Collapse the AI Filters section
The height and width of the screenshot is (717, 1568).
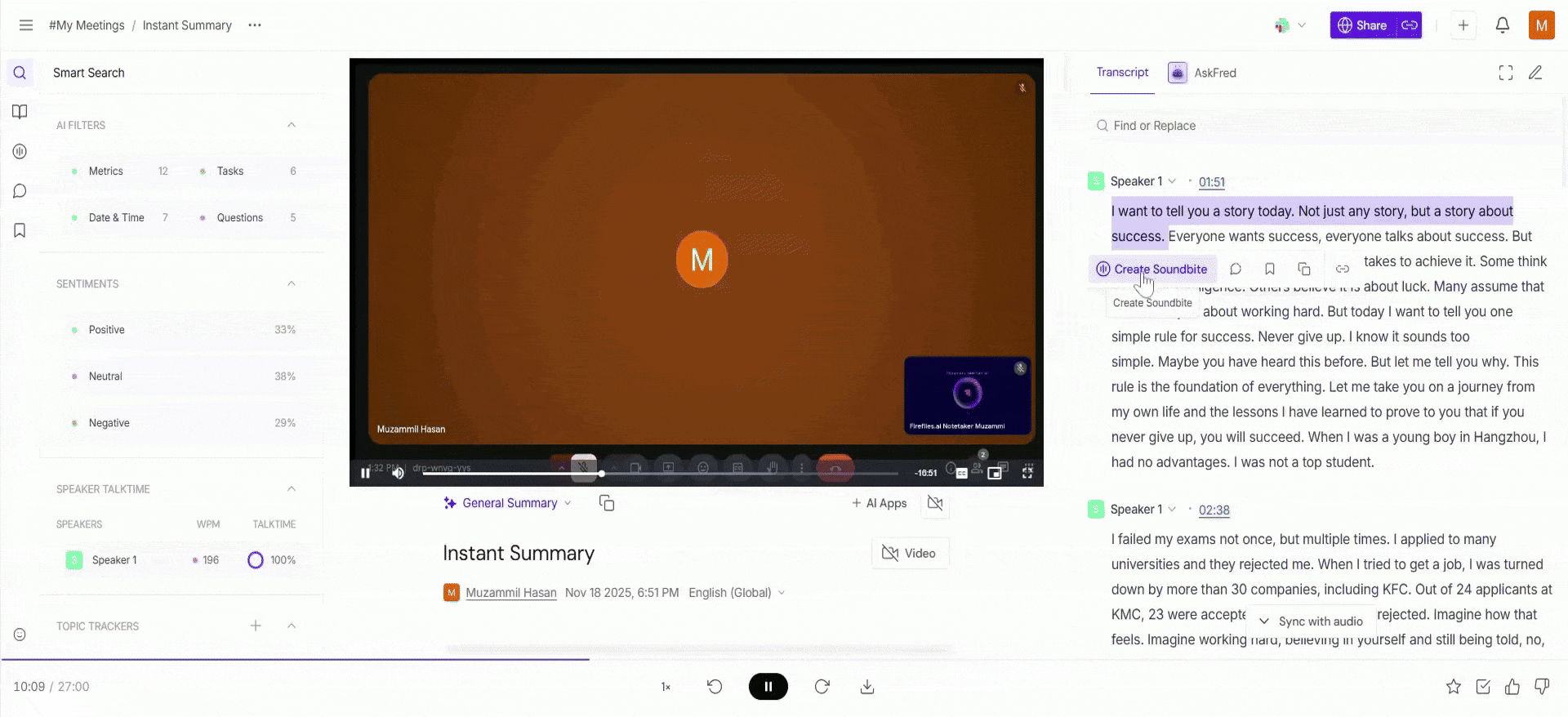coord(292,125)
